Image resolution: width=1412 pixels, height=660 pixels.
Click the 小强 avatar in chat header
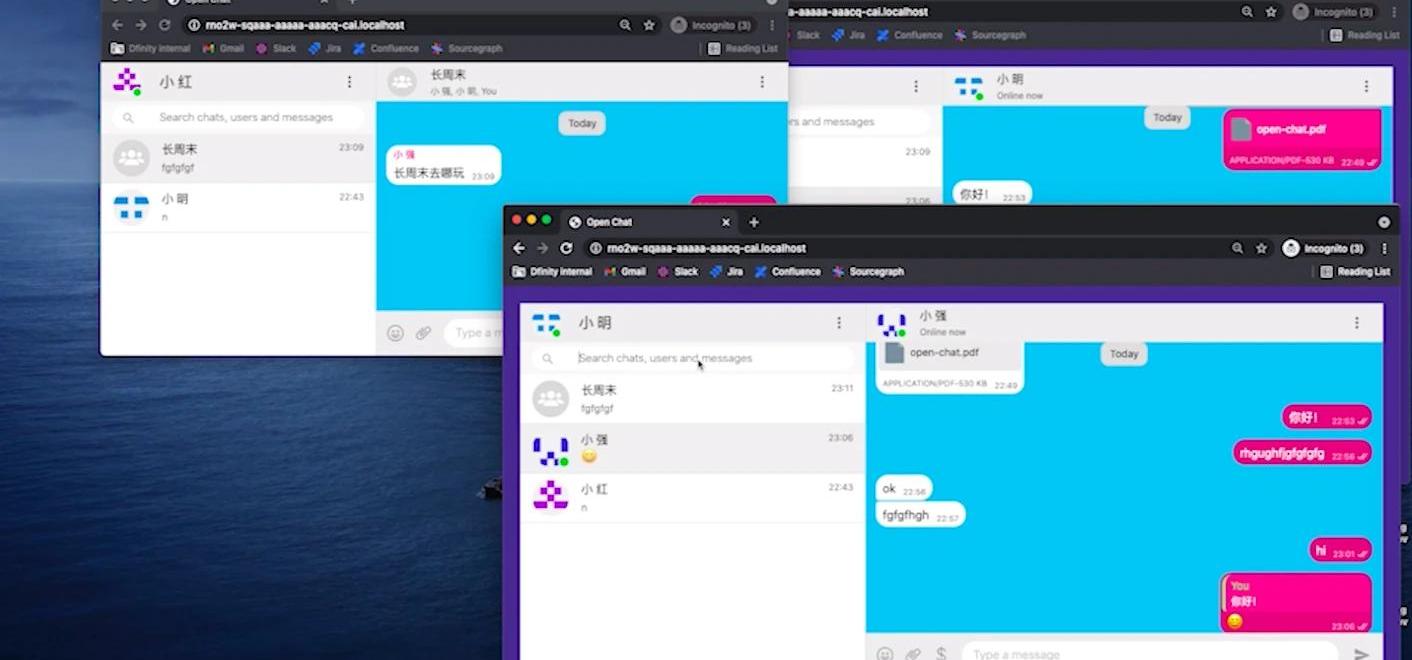coord(892,323)
